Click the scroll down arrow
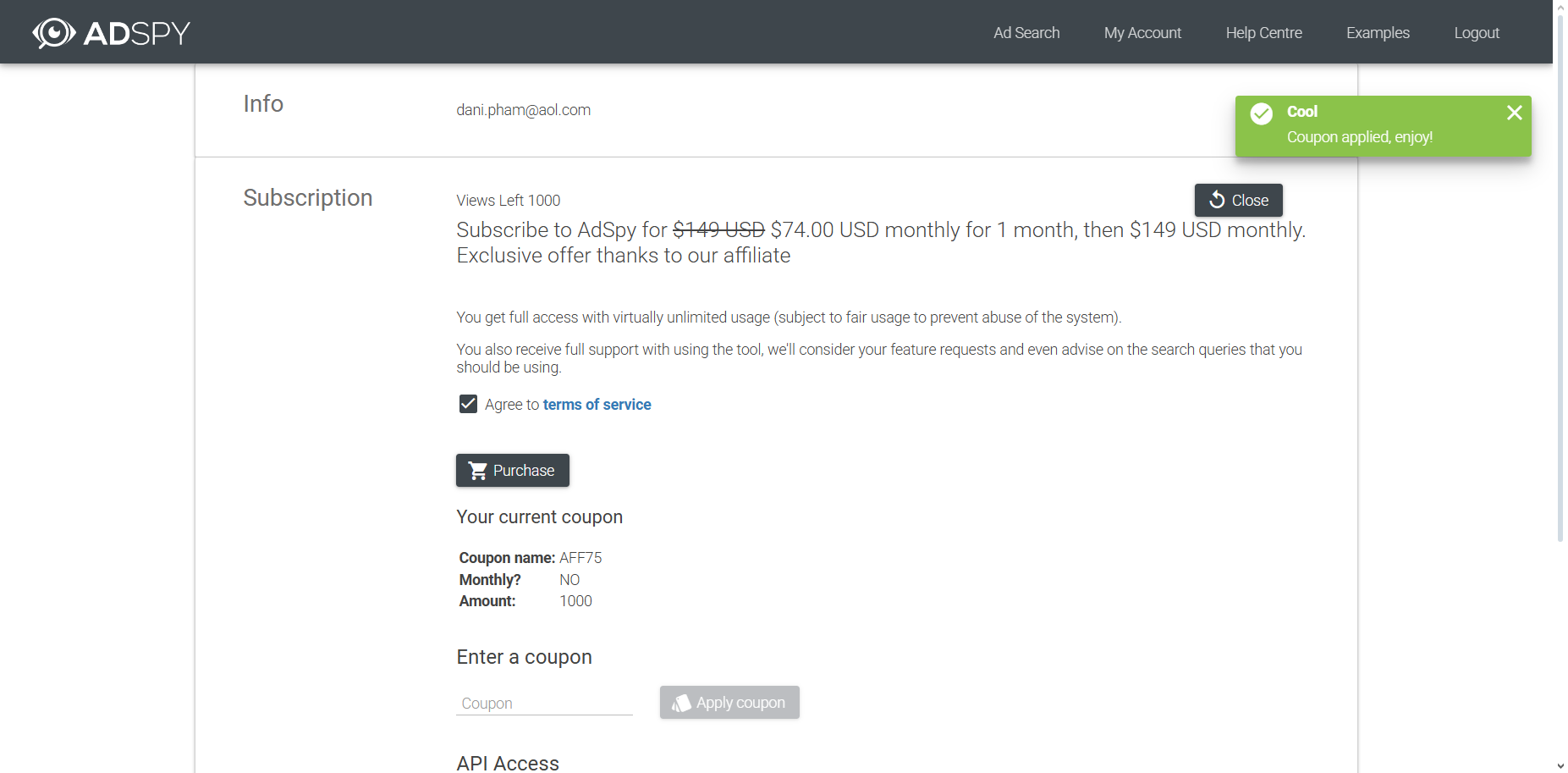This screenshot has width=1568, height=773. click(1560, 765)
